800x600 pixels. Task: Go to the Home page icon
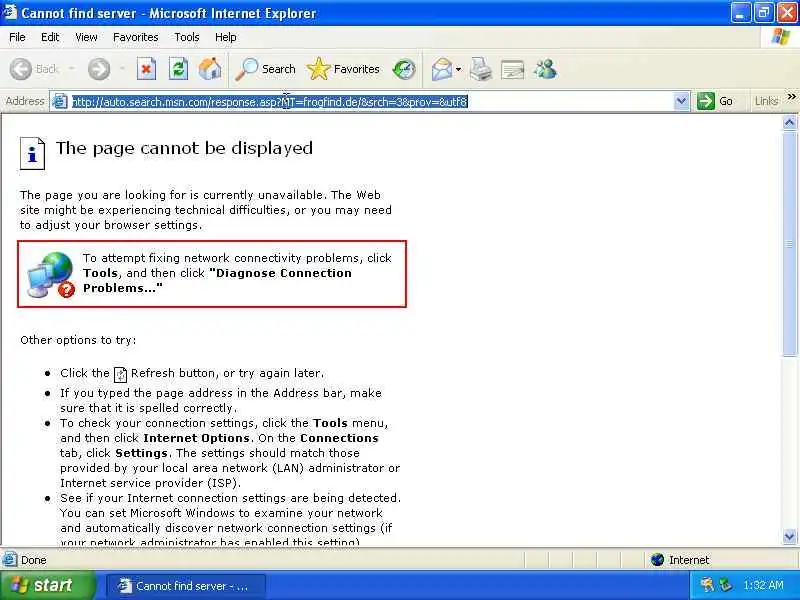[x=210, y=69]
